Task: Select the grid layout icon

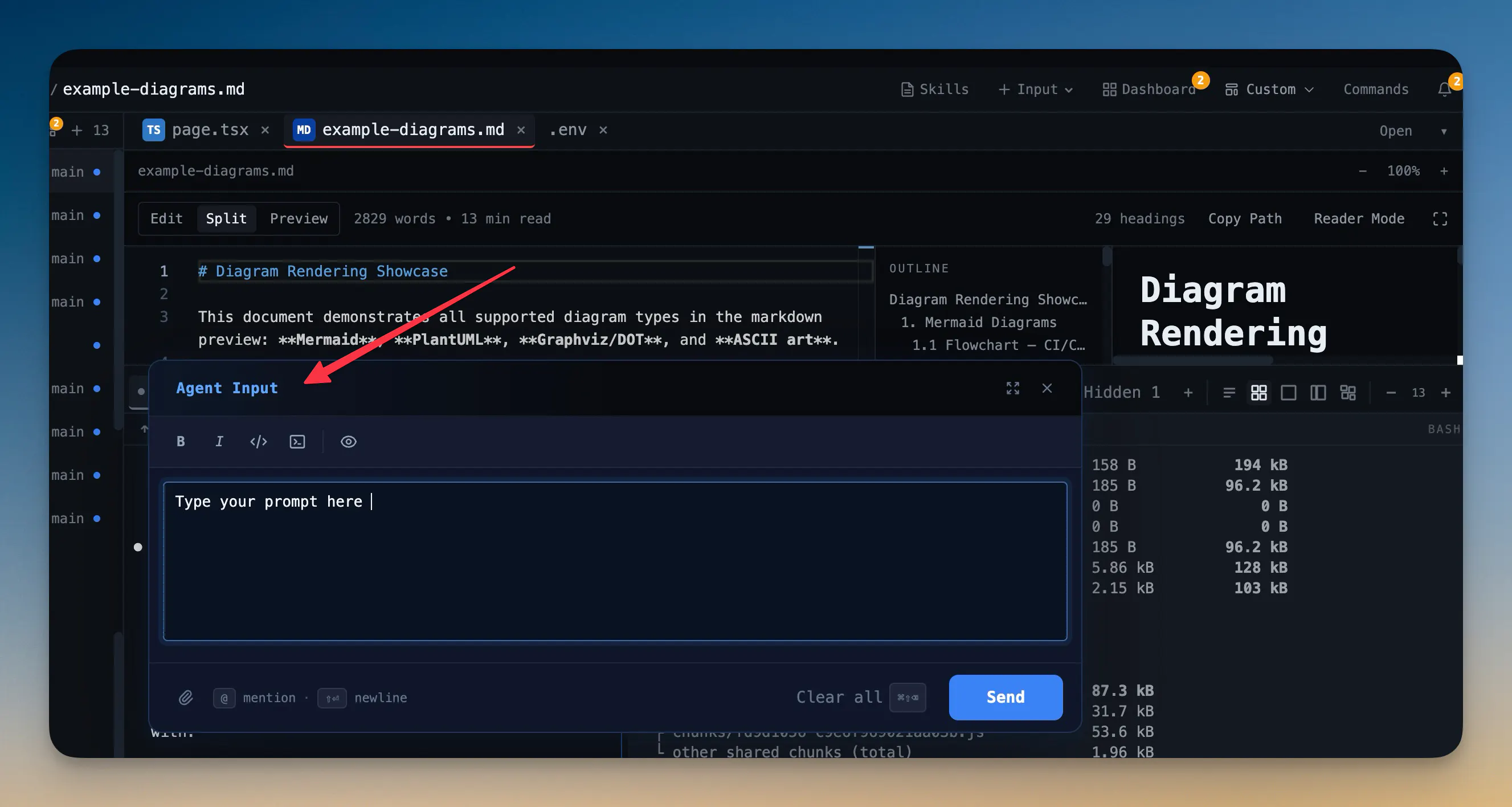Action: click(1258, 392)
